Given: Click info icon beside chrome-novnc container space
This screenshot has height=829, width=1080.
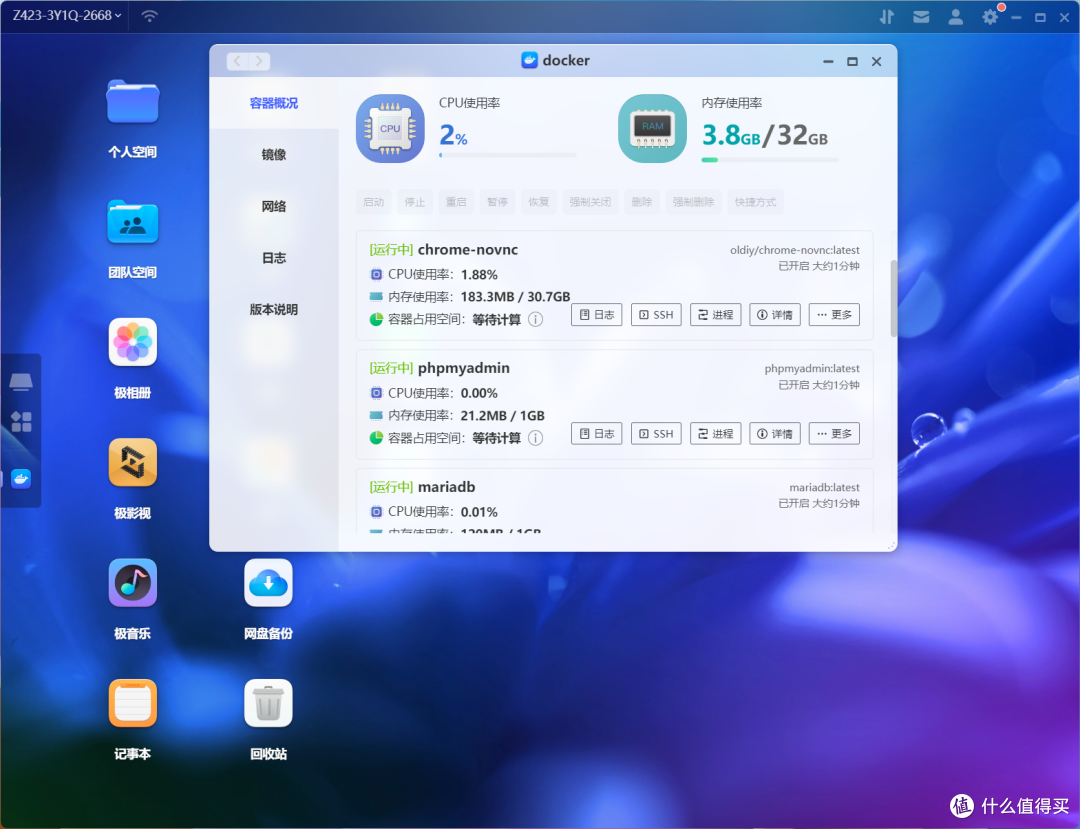Looking at the screenshot, I should point(535,320).
